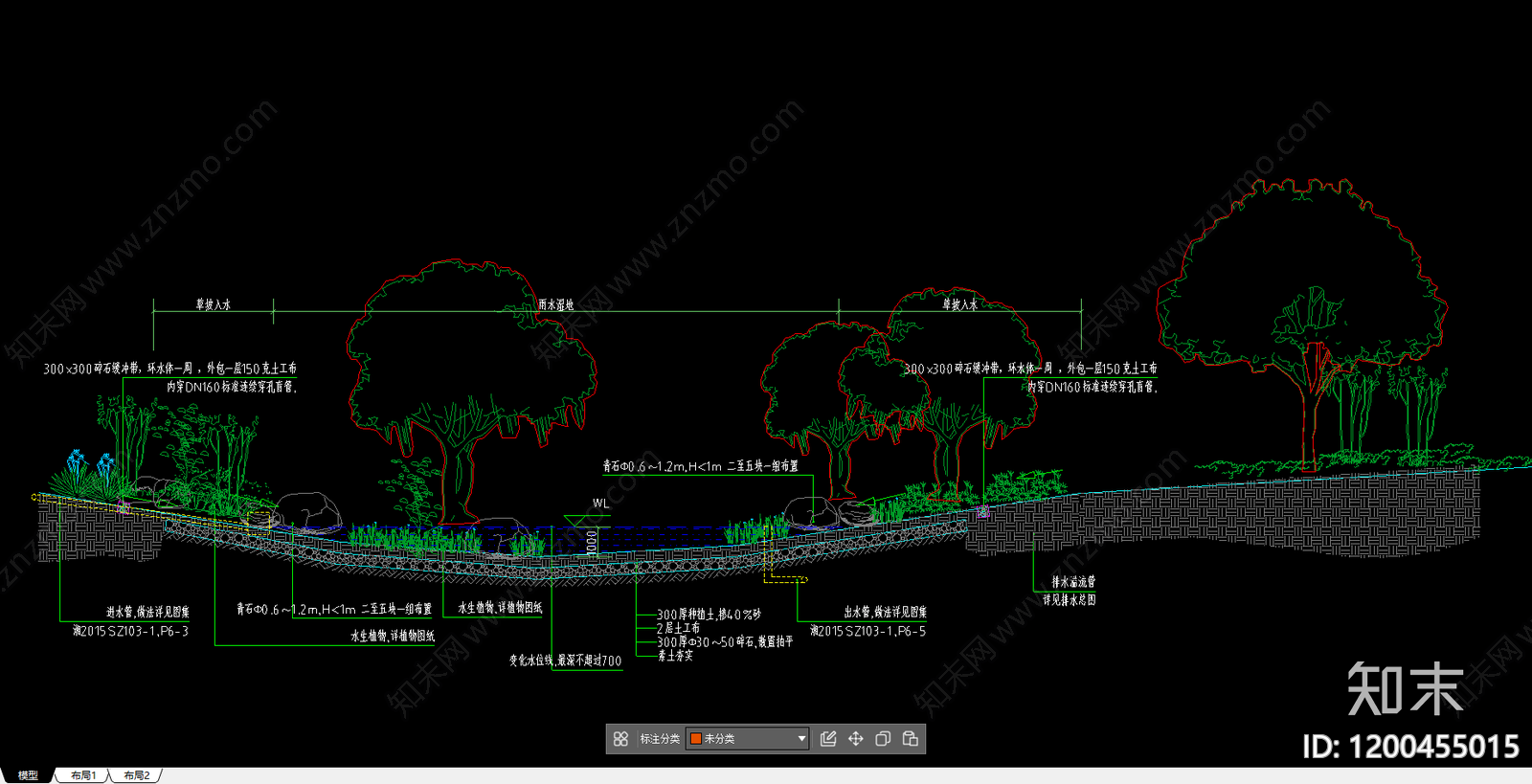The height and width of the screenshot is (784, 1532).
Task: Click the 素土夯实 annotation
Action: 675,656
